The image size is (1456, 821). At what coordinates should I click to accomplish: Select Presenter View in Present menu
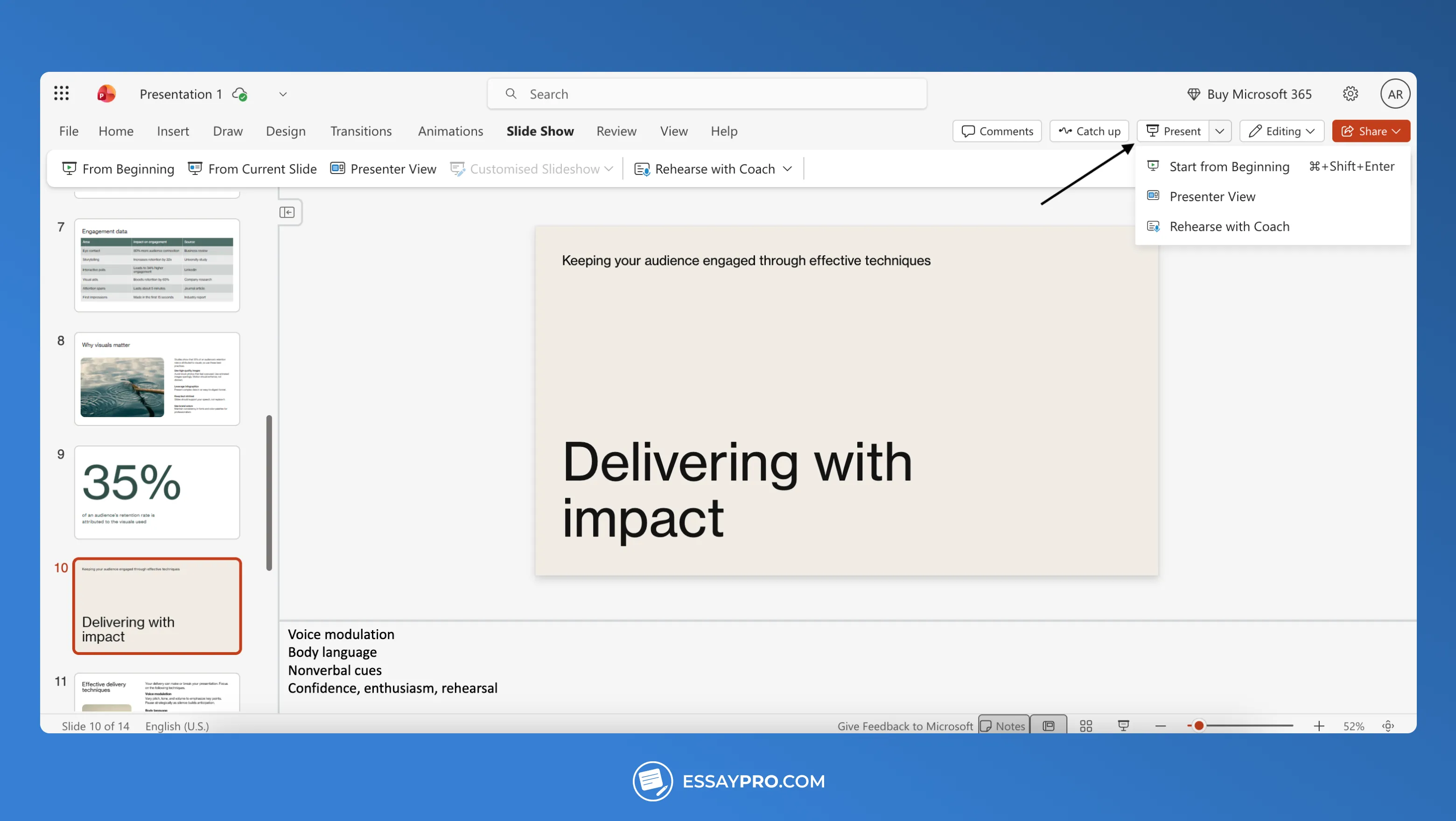click(1212, 196)
